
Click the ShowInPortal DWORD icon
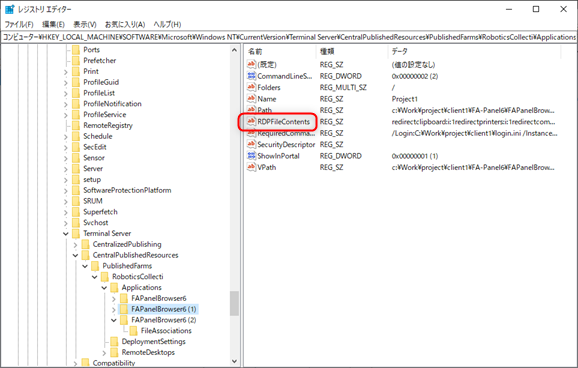click(251, 156)
